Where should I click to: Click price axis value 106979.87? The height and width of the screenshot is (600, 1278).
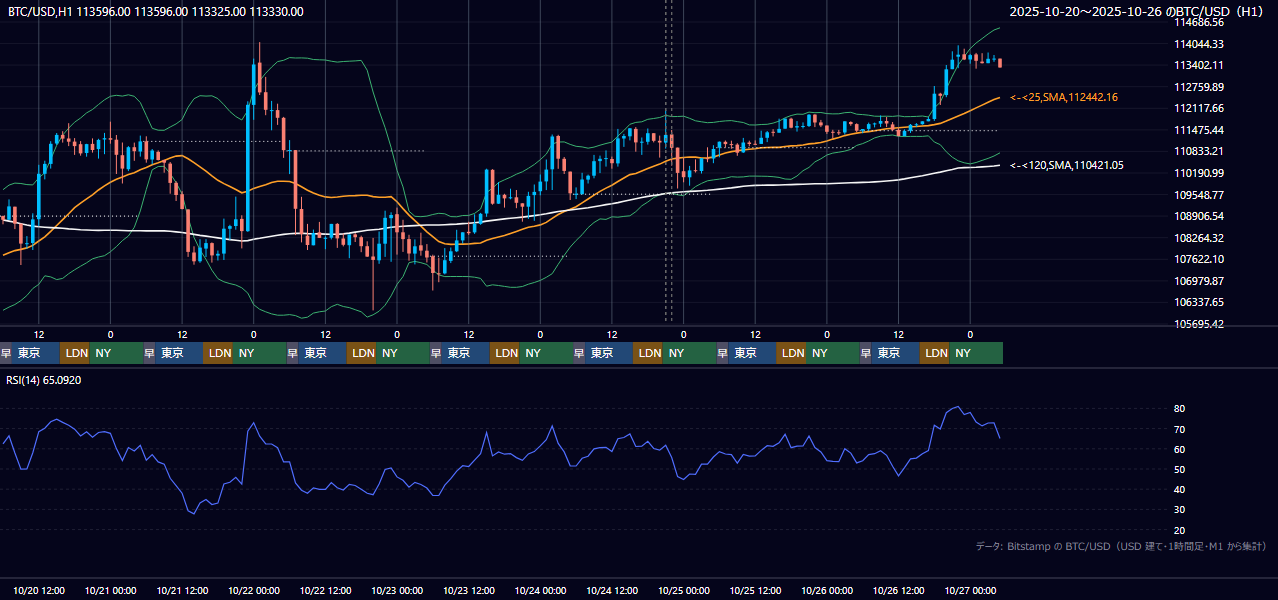[x=1199, y=281]
